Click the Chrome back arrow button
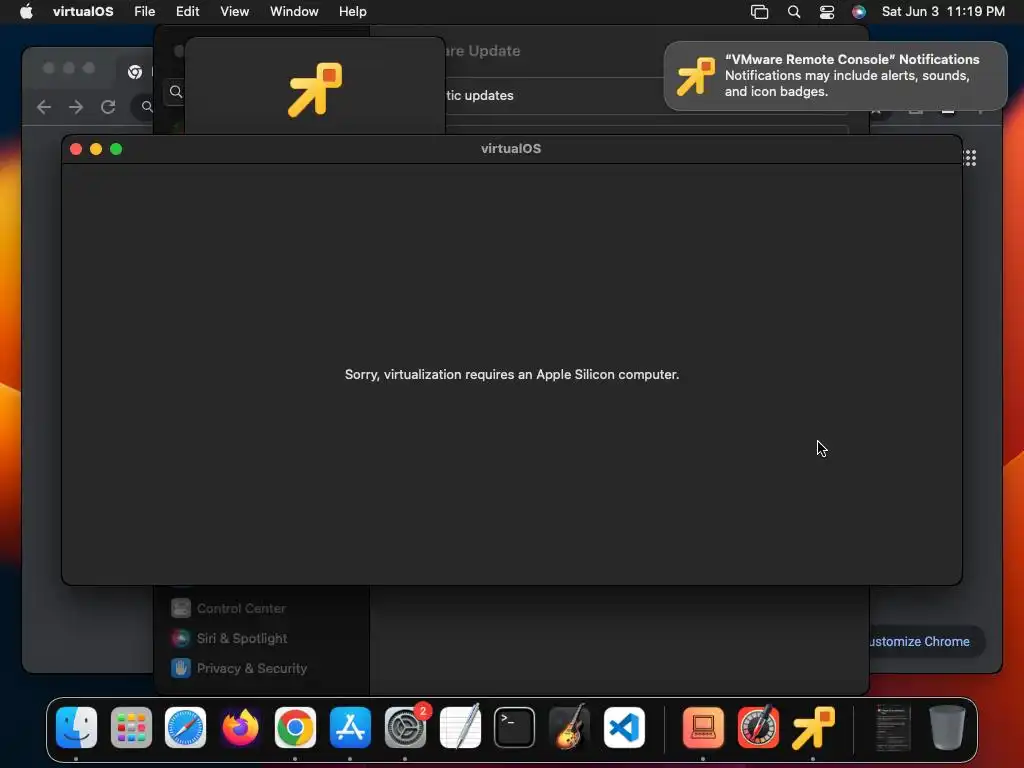 (44, 107)
